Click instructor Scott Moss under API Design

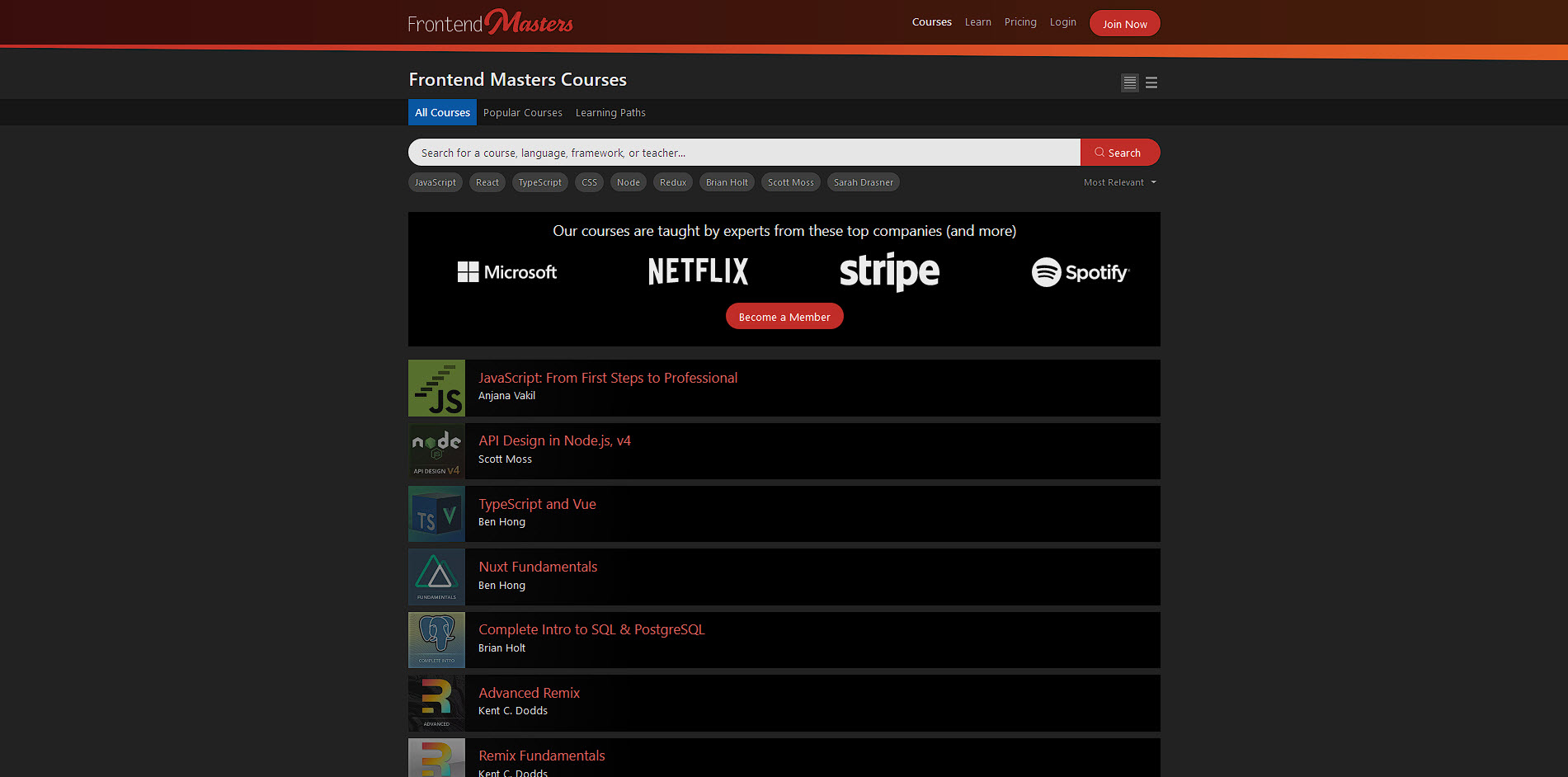tap(505, 459)
